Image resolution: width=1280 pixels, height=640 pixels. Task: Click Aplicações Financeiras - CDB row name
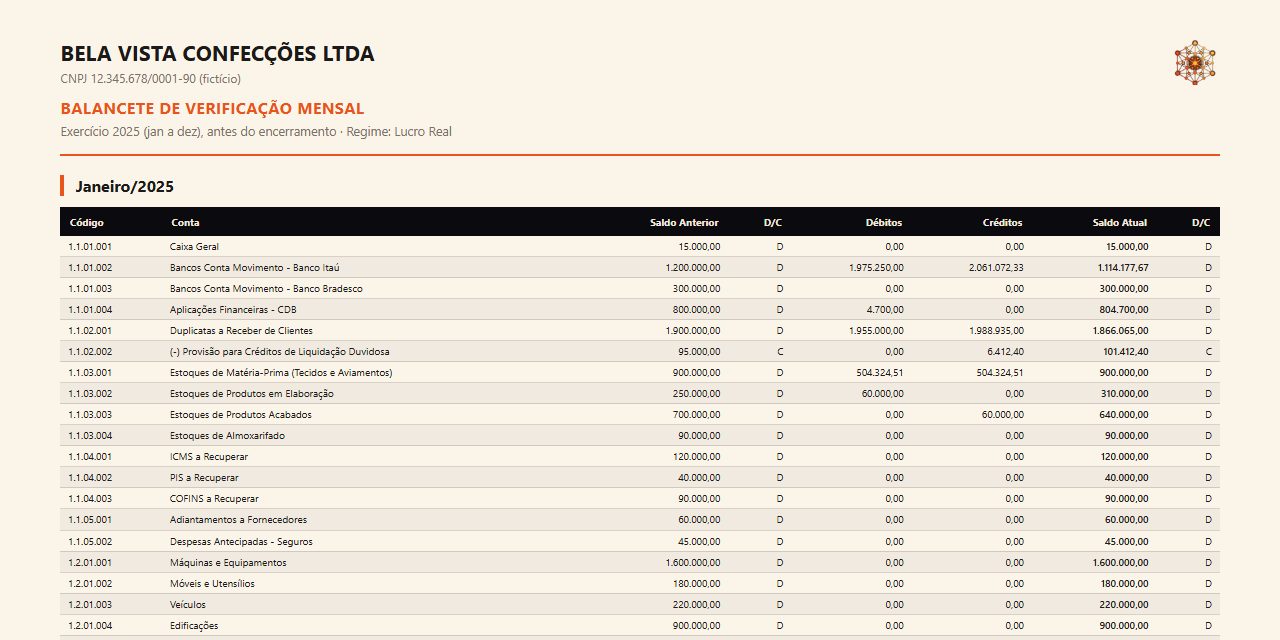[x=233, y=310]
